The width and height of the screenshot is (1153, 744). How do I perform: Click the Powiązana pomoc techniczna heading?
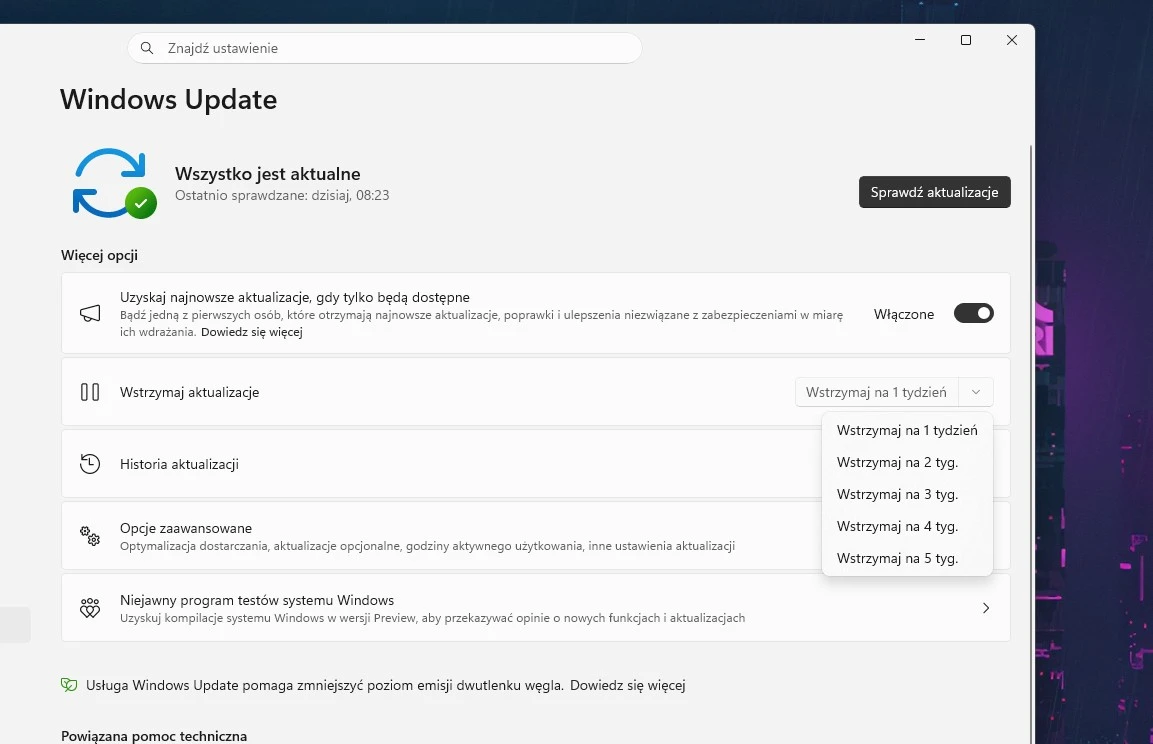point(154,736)
